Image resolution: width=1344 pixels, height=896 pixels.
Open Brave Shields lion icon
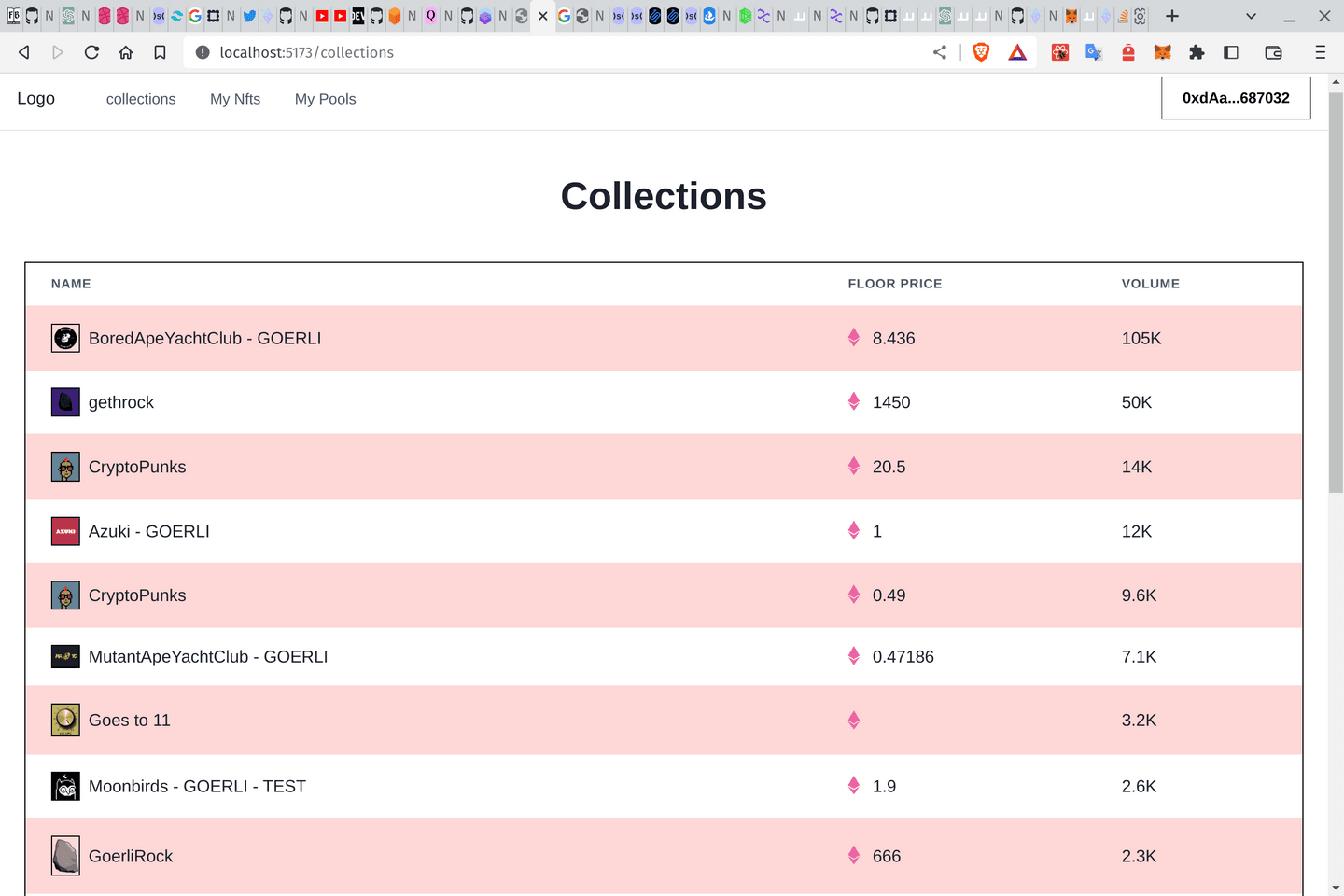pos(981,52)
